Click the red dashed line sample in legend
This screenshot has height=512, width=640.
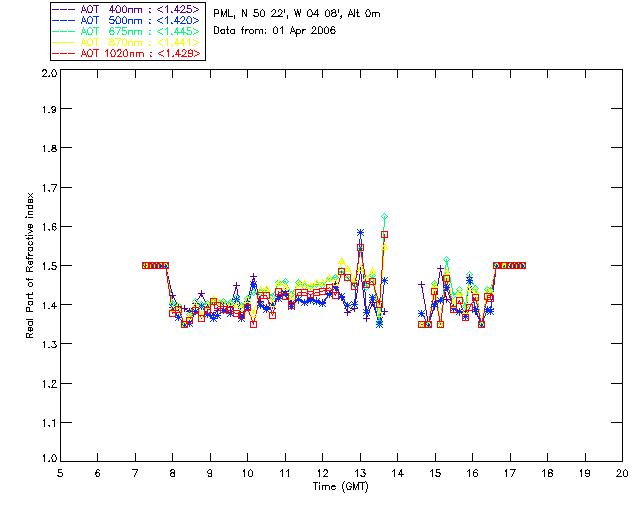tap(64, 53)
